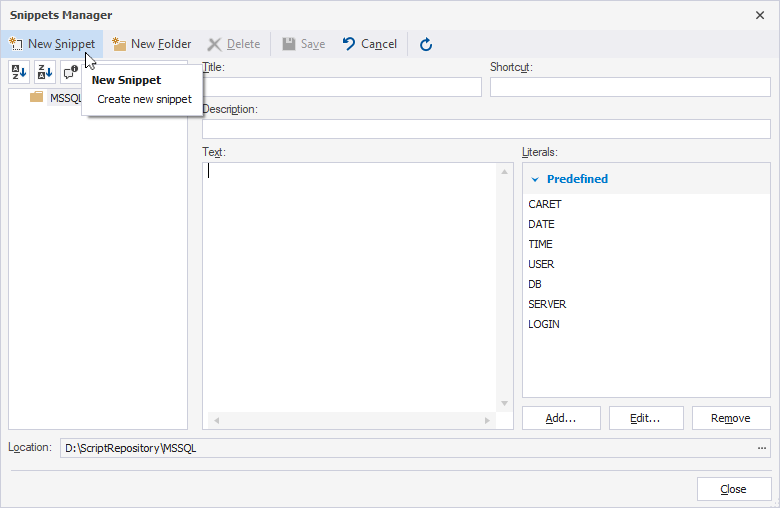780x508 pixels.
Task: Click the Text editor scroll right arrow
Action: click(x=487, y=420)
